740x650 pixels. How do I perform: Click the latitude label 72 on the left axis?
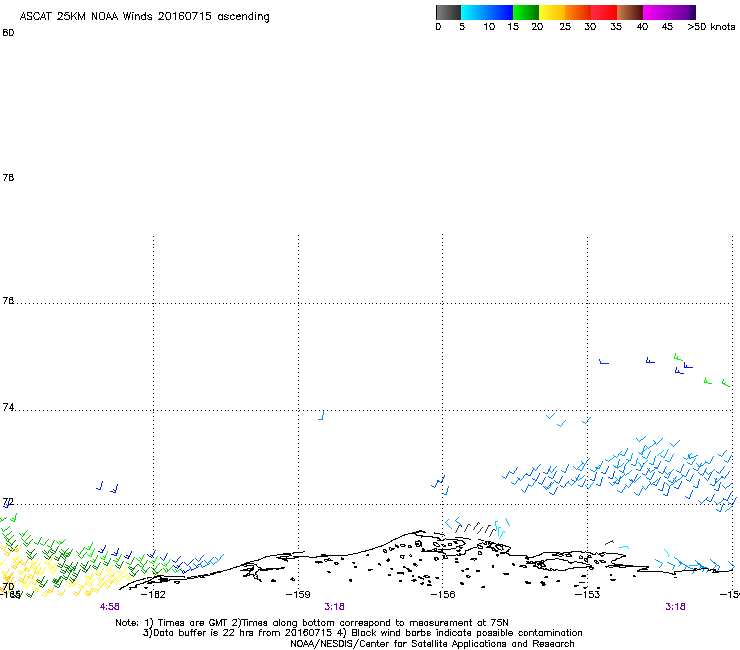8,502
